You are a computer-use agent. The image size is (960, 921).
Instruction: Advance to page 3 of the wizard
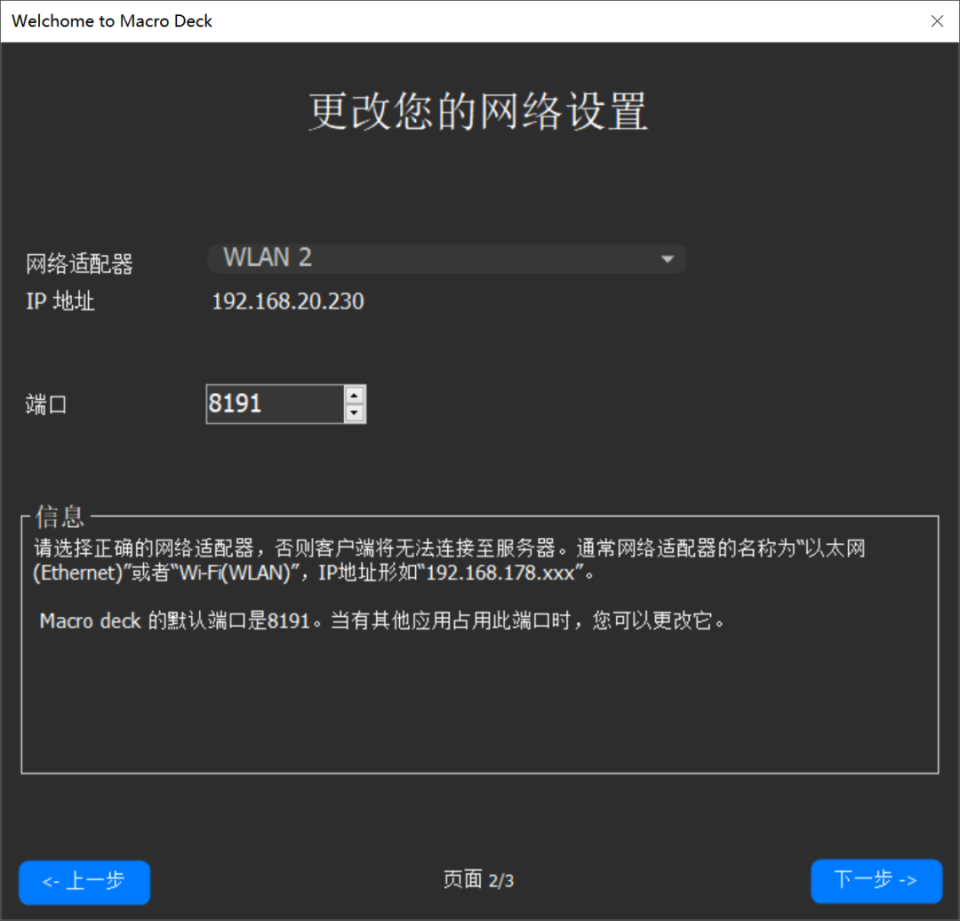[x=876, y=881]
